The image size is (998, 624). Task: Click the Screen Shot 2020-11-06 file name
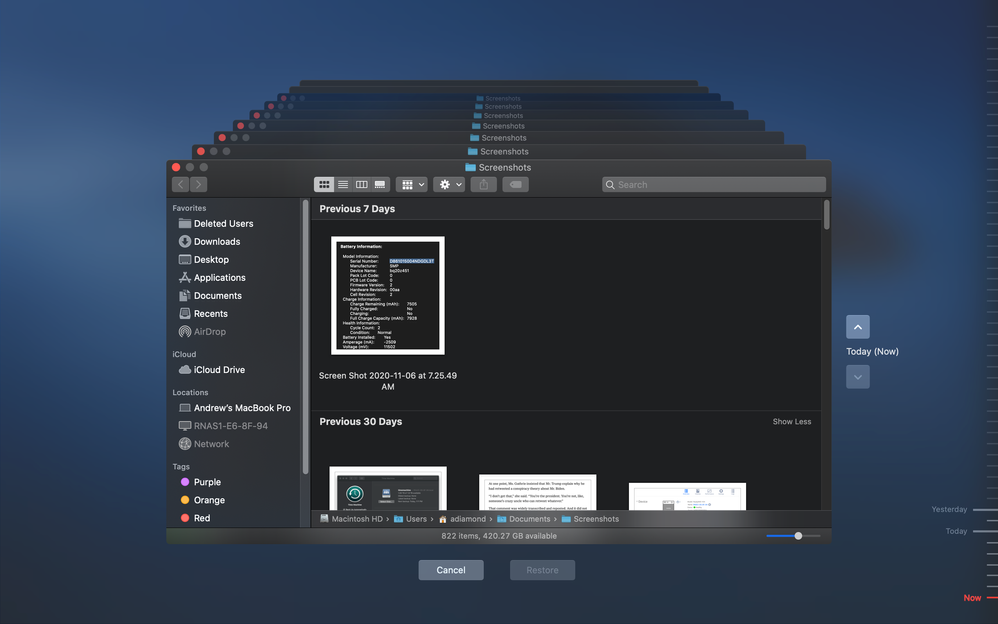point(388,381)
